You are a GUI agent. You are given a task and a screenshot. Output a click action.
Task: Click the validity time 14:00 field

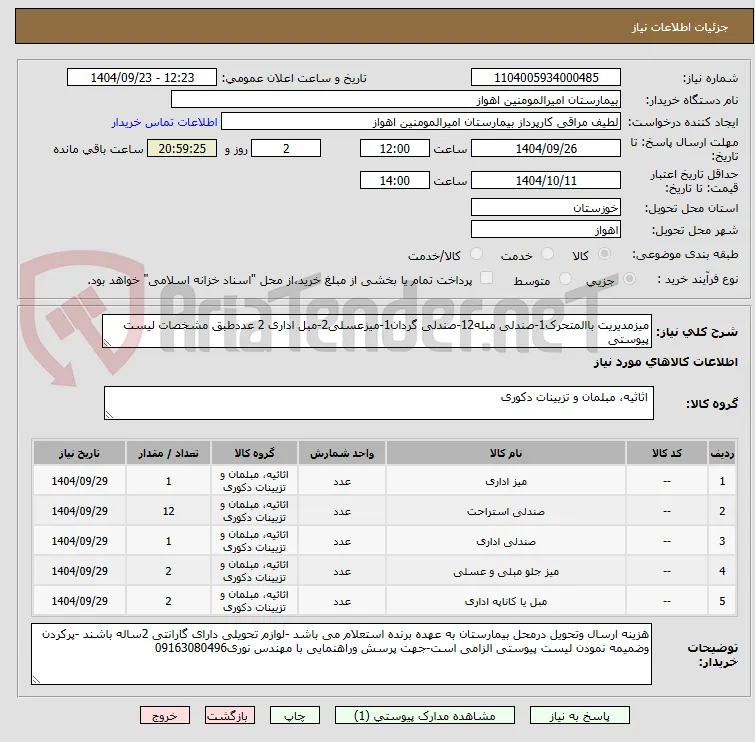[394, 181]
